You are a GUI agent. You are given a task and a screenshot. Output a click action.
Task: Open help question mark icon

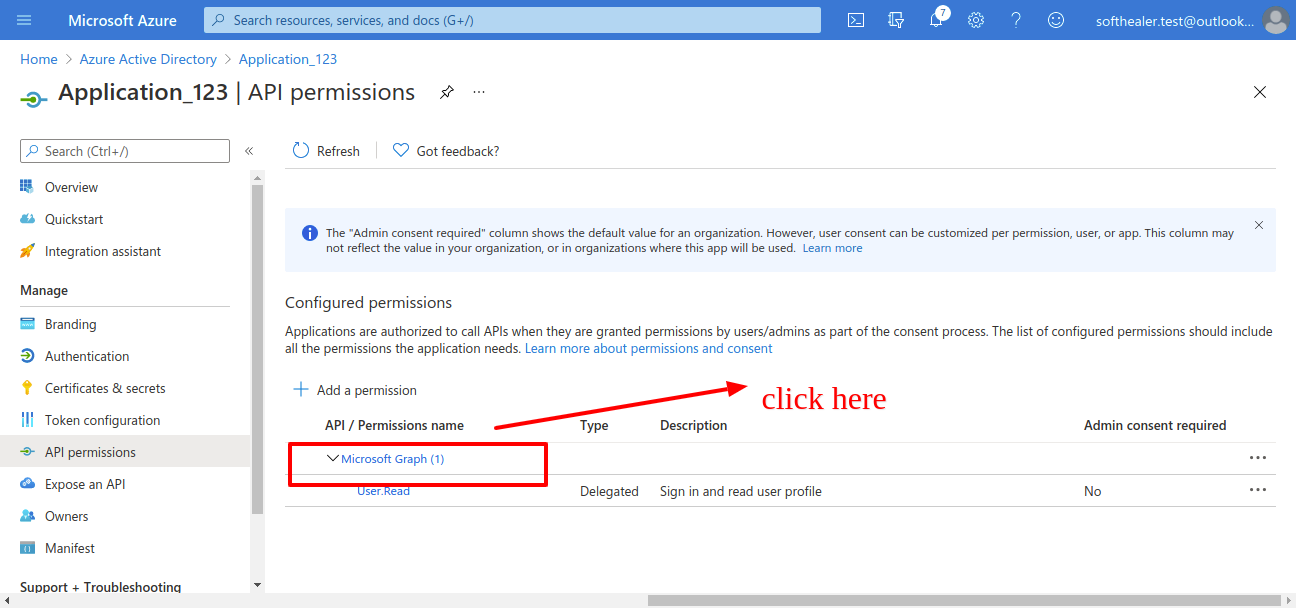click(x=1016, y=20)
